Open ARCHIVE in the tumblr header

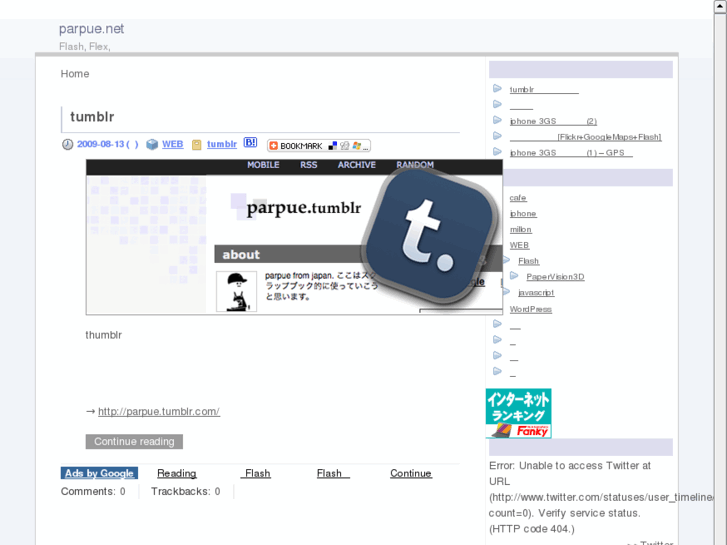(x=357, y=165)
